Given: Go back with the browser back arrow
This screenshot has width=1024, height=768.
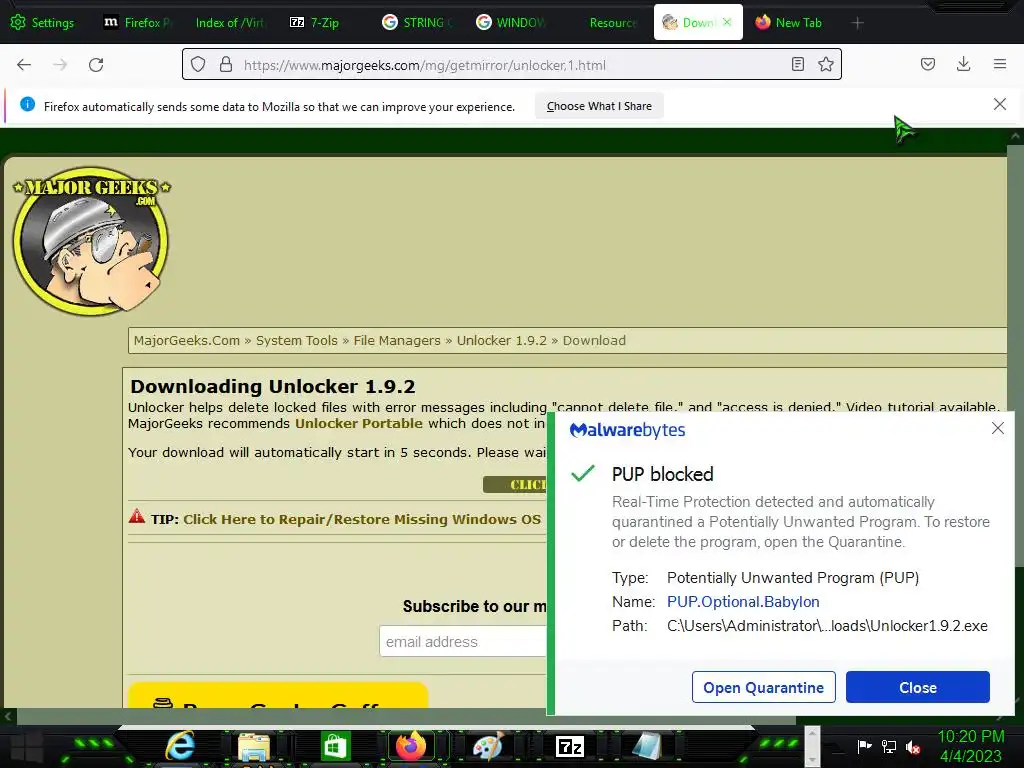Looking at the screenshot, I should pyautogui.click(x=24, y=65).
